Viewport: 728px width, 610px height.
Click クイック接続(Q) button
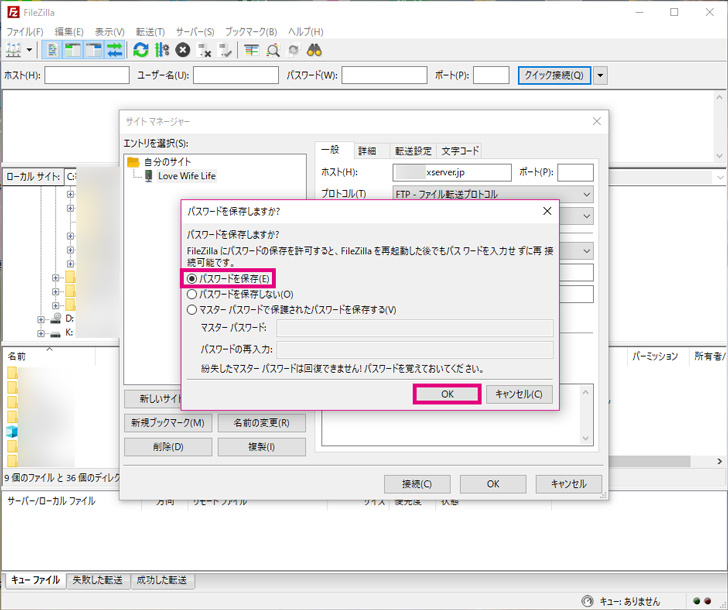554,75
